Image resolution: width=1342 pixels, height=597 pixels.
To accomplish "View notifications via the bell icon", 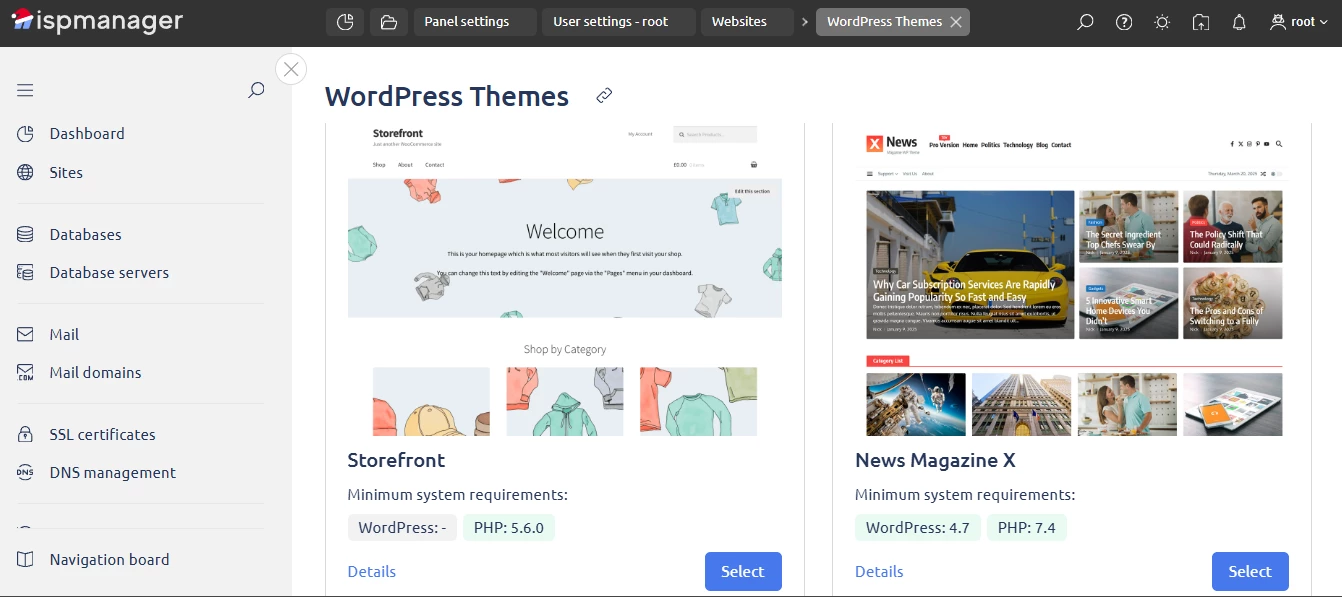I will (1239, 21).
